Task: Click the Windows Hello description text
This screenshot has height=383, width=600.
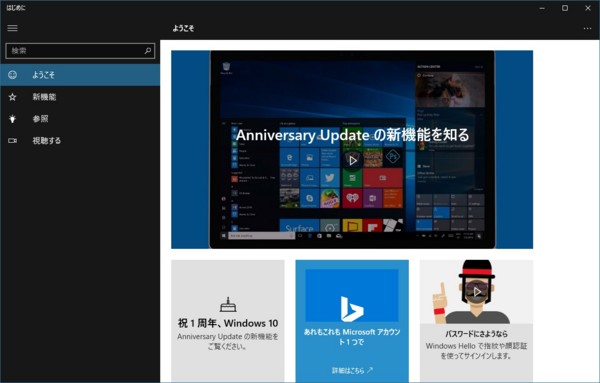Action: (x=476, y=351)
